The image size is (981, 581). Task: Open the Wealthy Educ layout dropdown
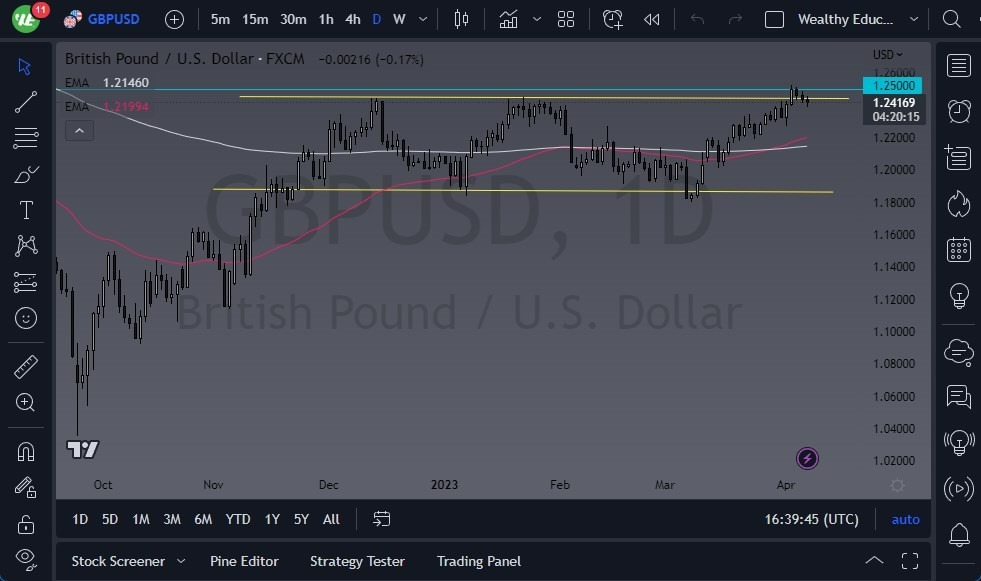848,19
